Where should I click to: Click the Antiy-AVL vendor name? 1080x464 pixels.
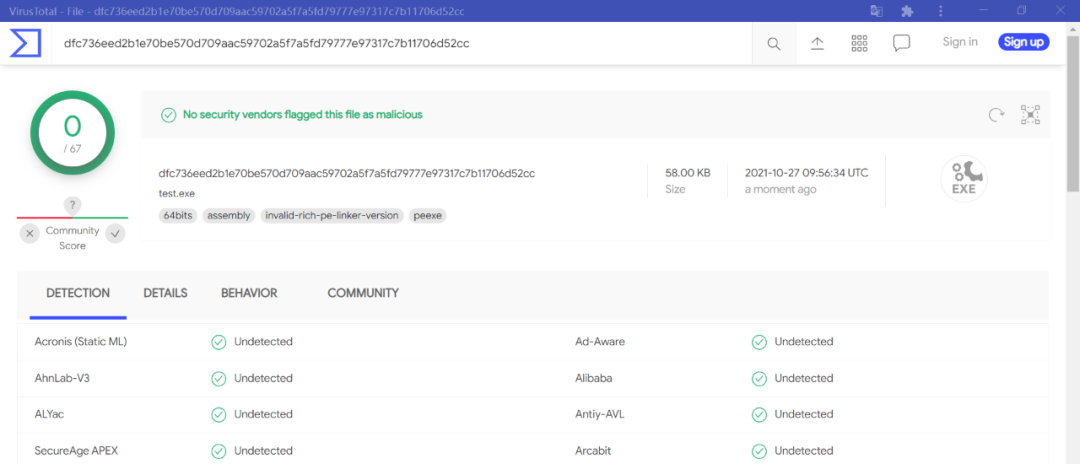click(600, 414)
